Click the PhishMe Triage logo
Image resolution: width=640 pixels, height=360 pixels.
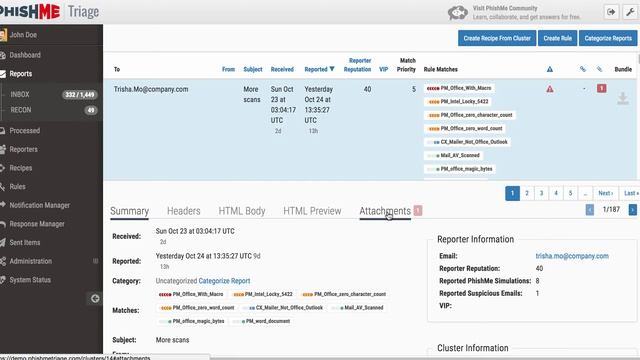[x=49, y=12]
